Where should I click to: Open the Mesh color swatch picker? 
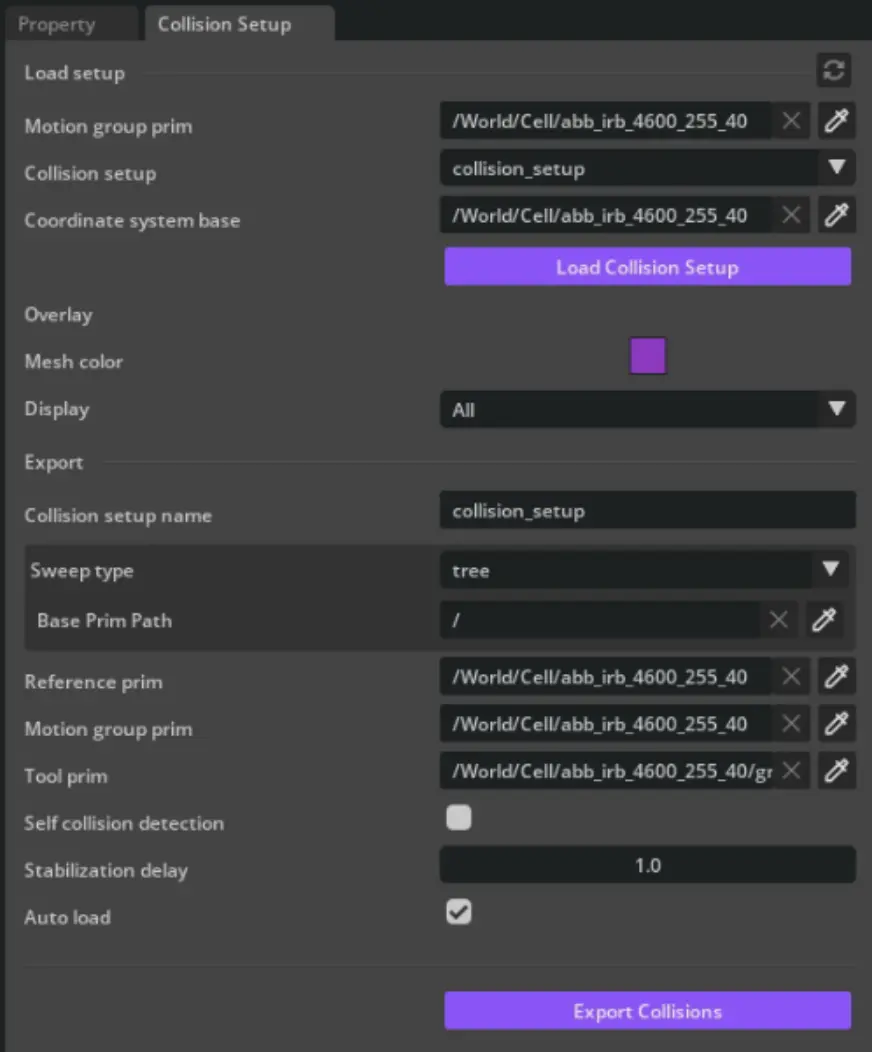click(x=647, y=356)
